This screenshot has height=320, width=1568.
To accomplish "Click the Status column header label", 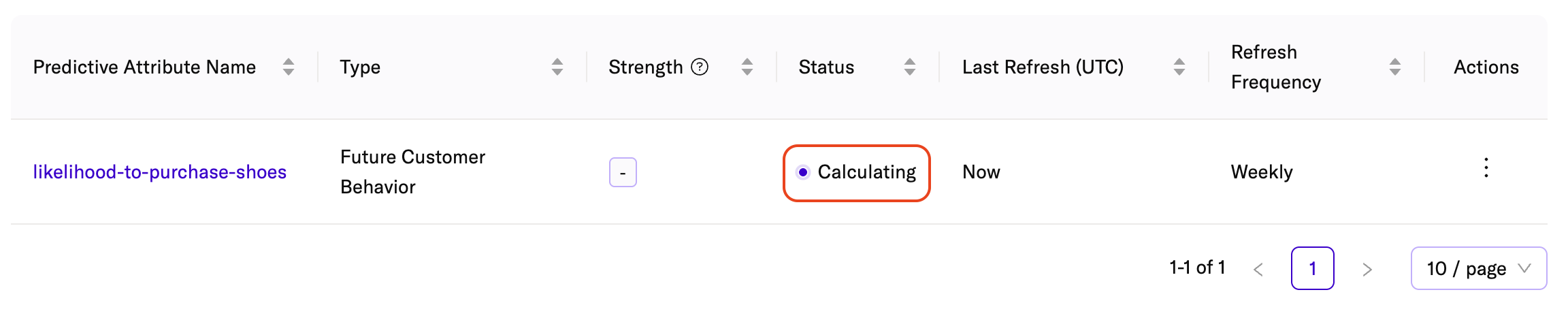I will tap(826, 67).
